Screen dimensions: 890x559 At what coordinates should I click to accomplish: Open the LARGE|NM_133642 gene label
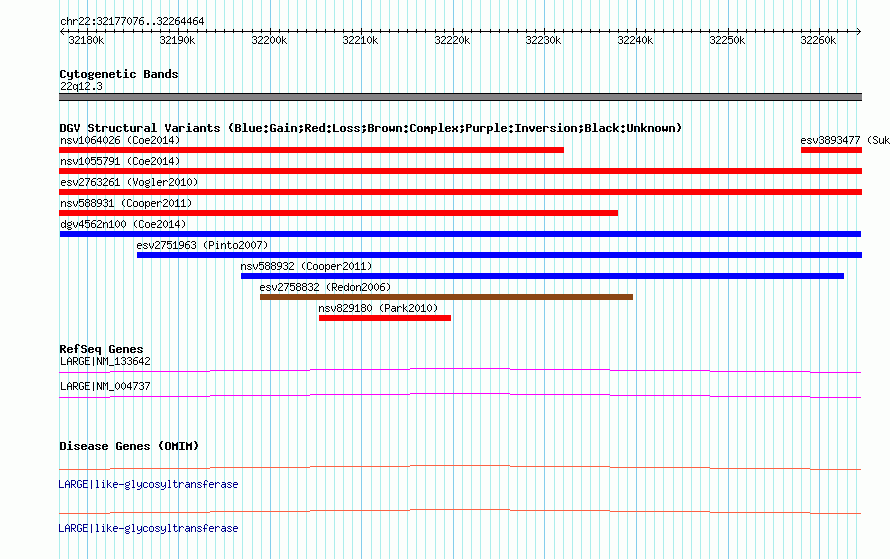[x=105, y=362]
